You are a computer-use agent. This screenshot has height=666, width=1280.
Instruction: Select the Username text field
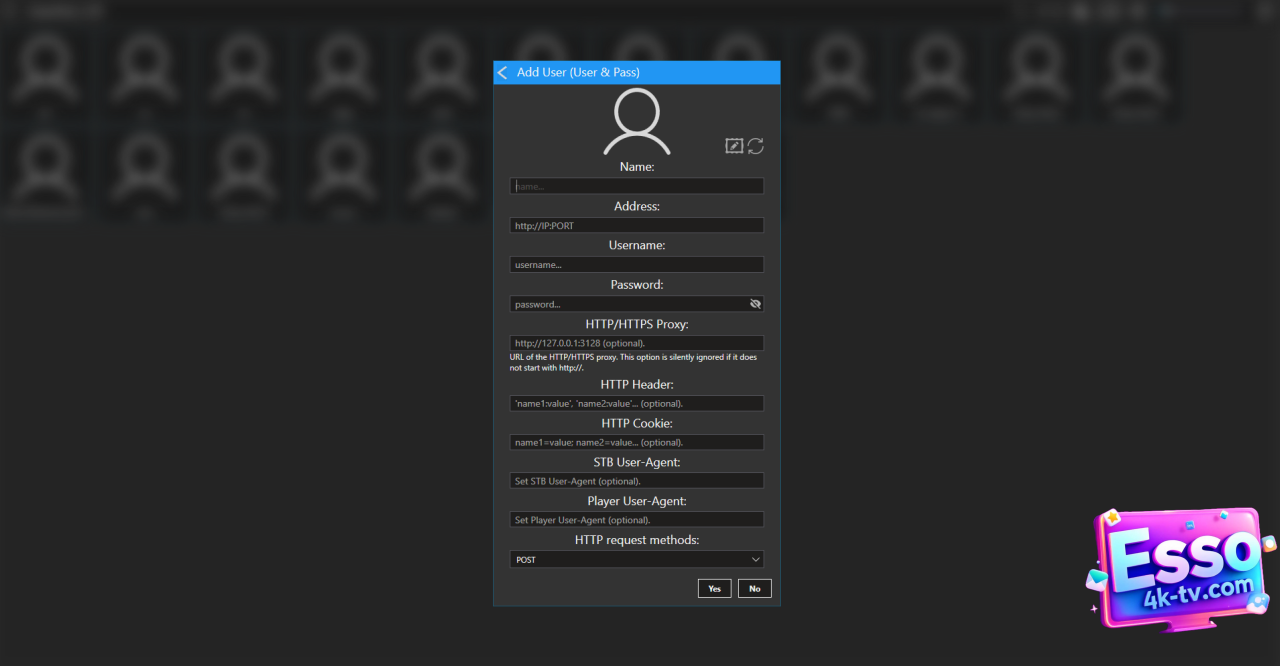(636, 265)
